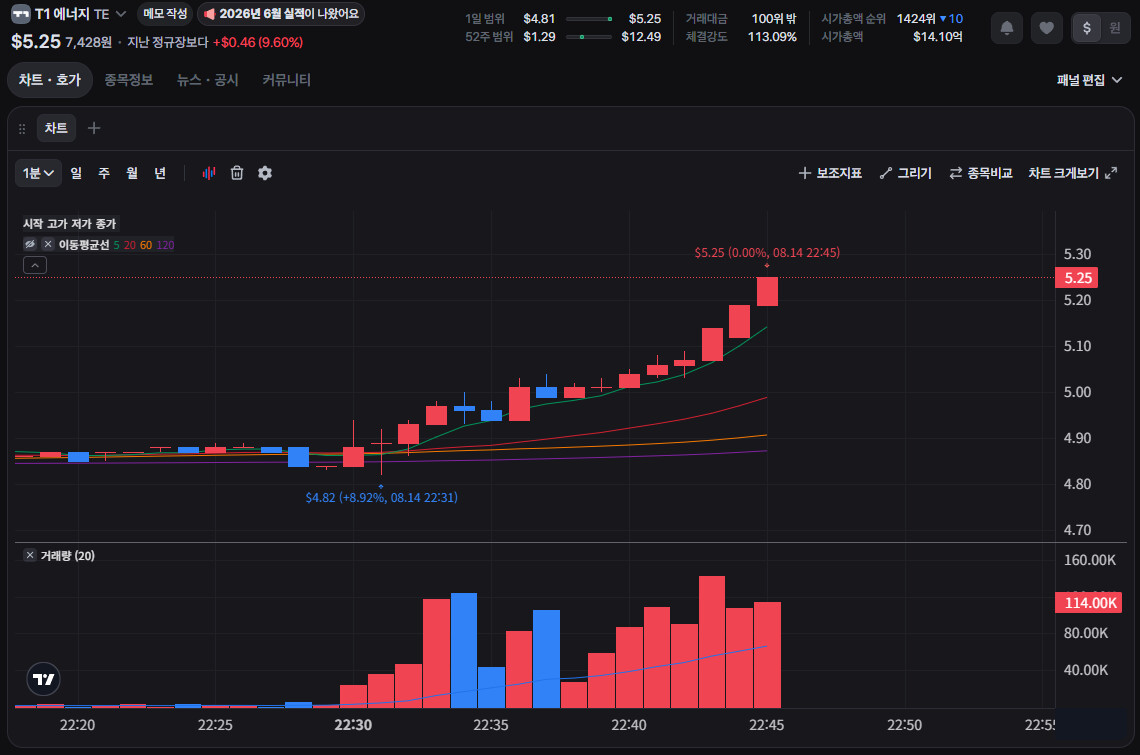This screenshot has width=1140, height=755.
Task: Click the panel drag handle dots
Action: (22, 129)
